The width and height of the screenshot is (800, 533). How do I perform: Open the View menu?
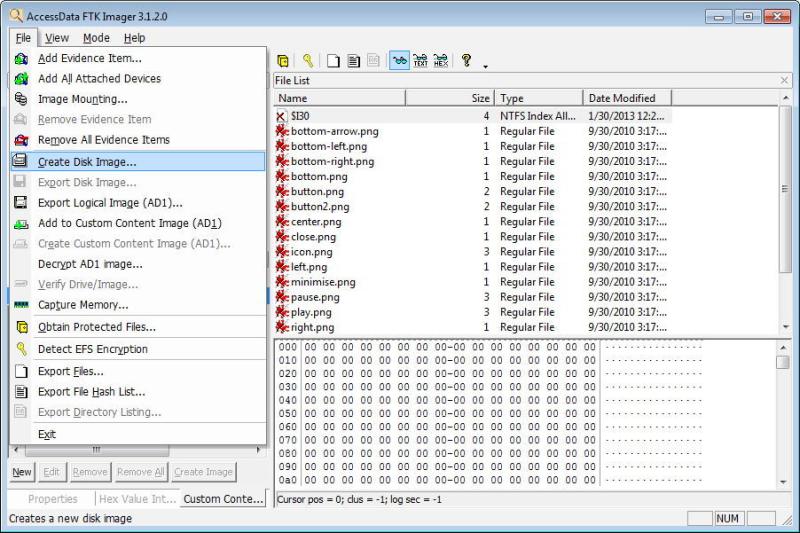point(57,38)
